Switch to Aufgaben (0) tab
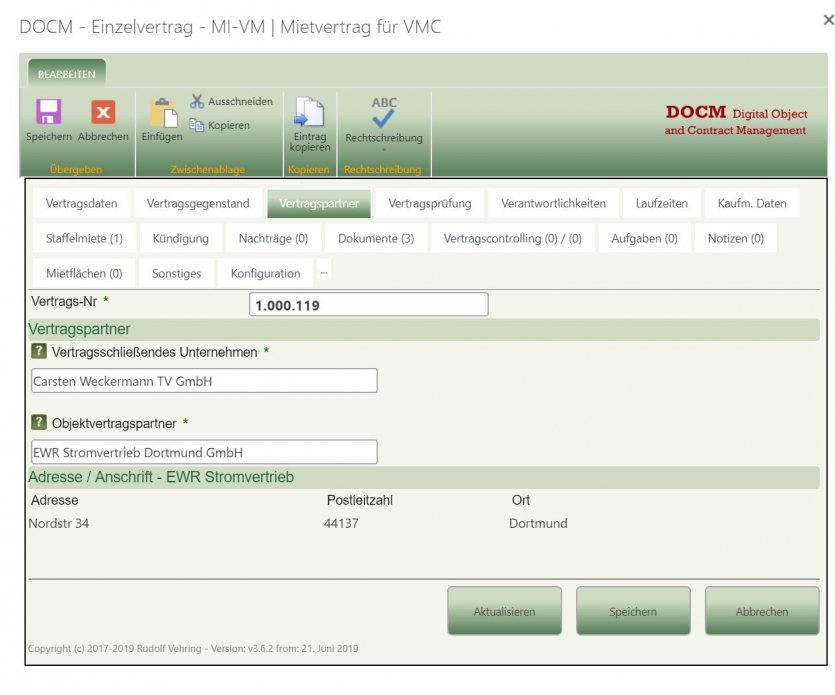This screenshot has width=835, height=695. pos(644,238)
